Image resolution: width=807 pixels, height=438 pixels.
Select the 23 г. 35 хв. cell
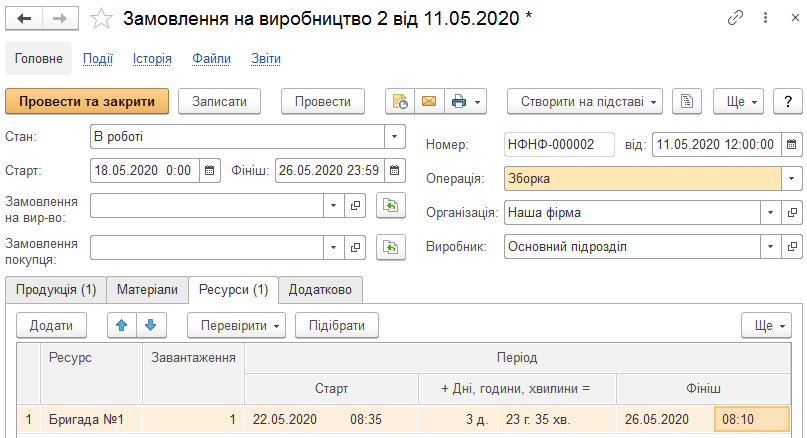click(557, 419)
